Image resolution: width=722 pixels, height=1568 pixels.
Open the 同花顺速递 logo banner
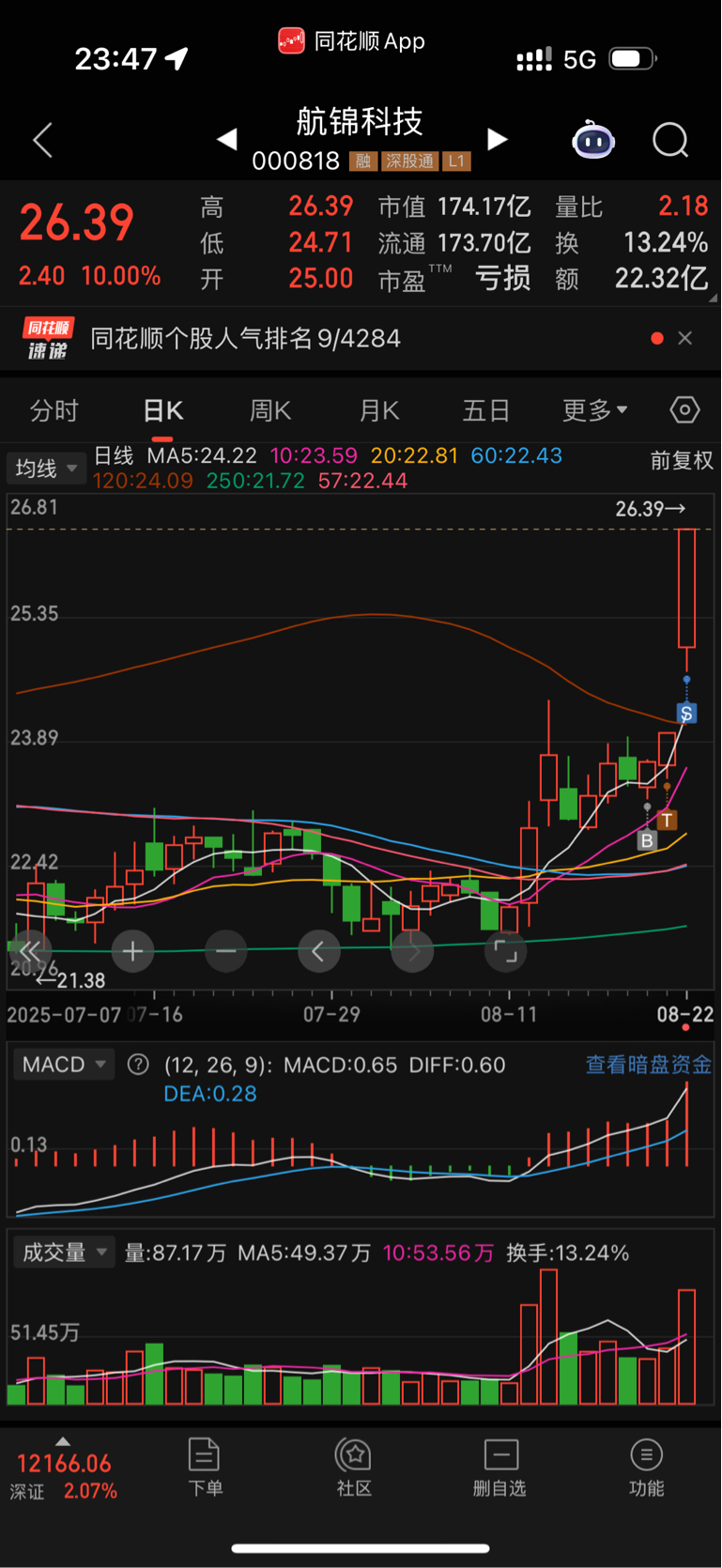click(x=48, y=338)
